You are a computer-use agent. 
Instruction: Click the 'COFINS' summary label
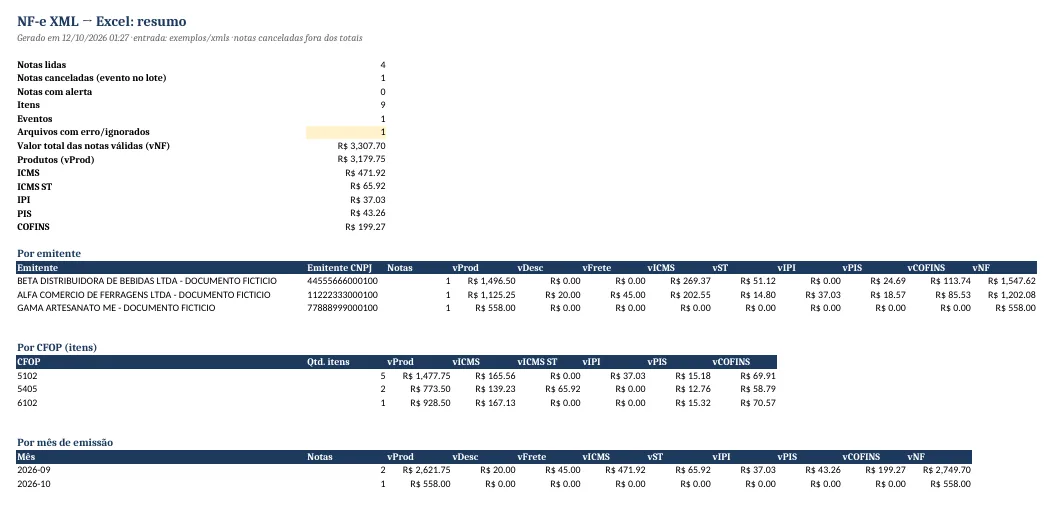33,227
